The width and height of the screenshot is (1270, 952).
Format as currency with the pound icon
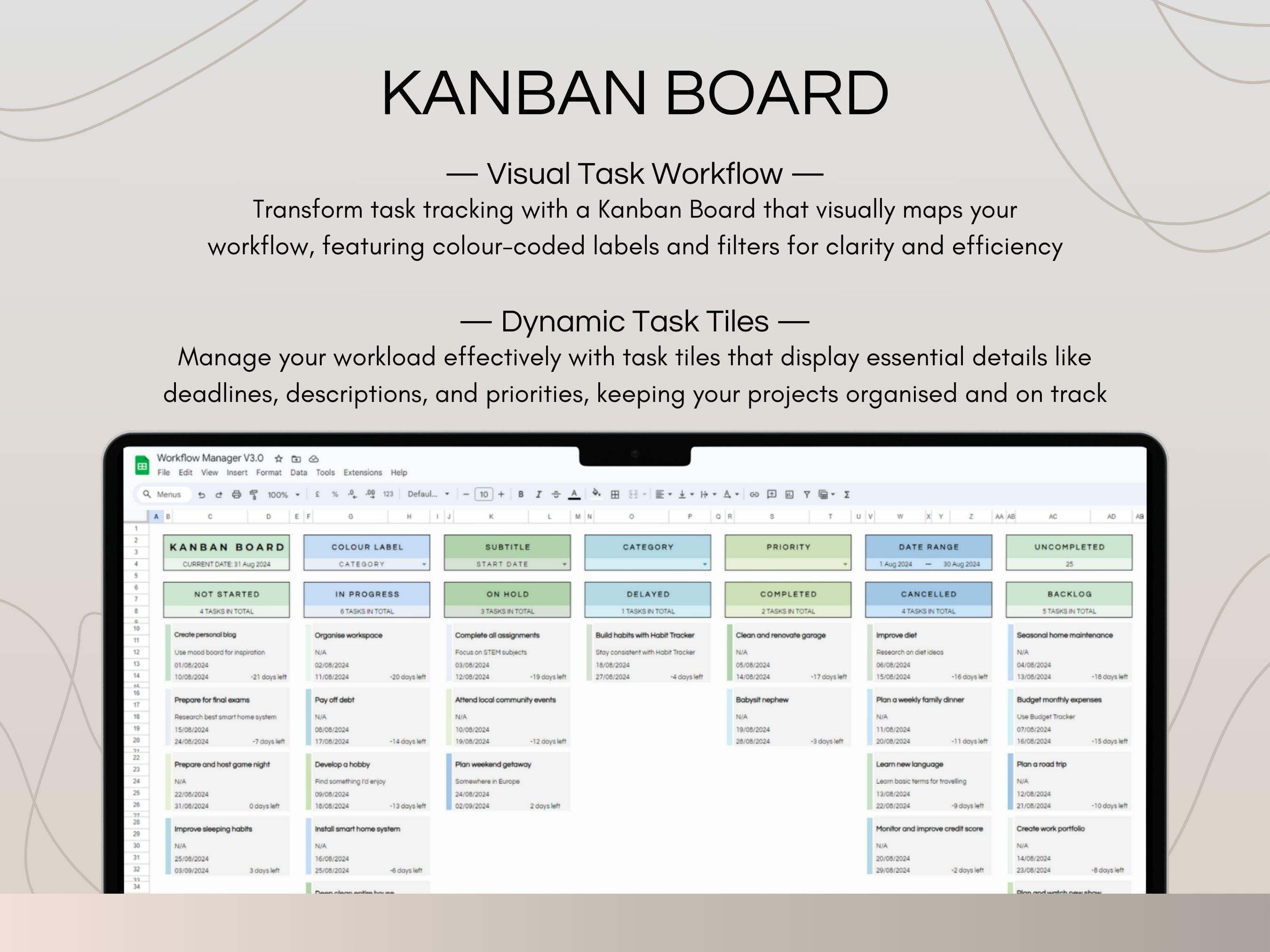tap(317, 494)
